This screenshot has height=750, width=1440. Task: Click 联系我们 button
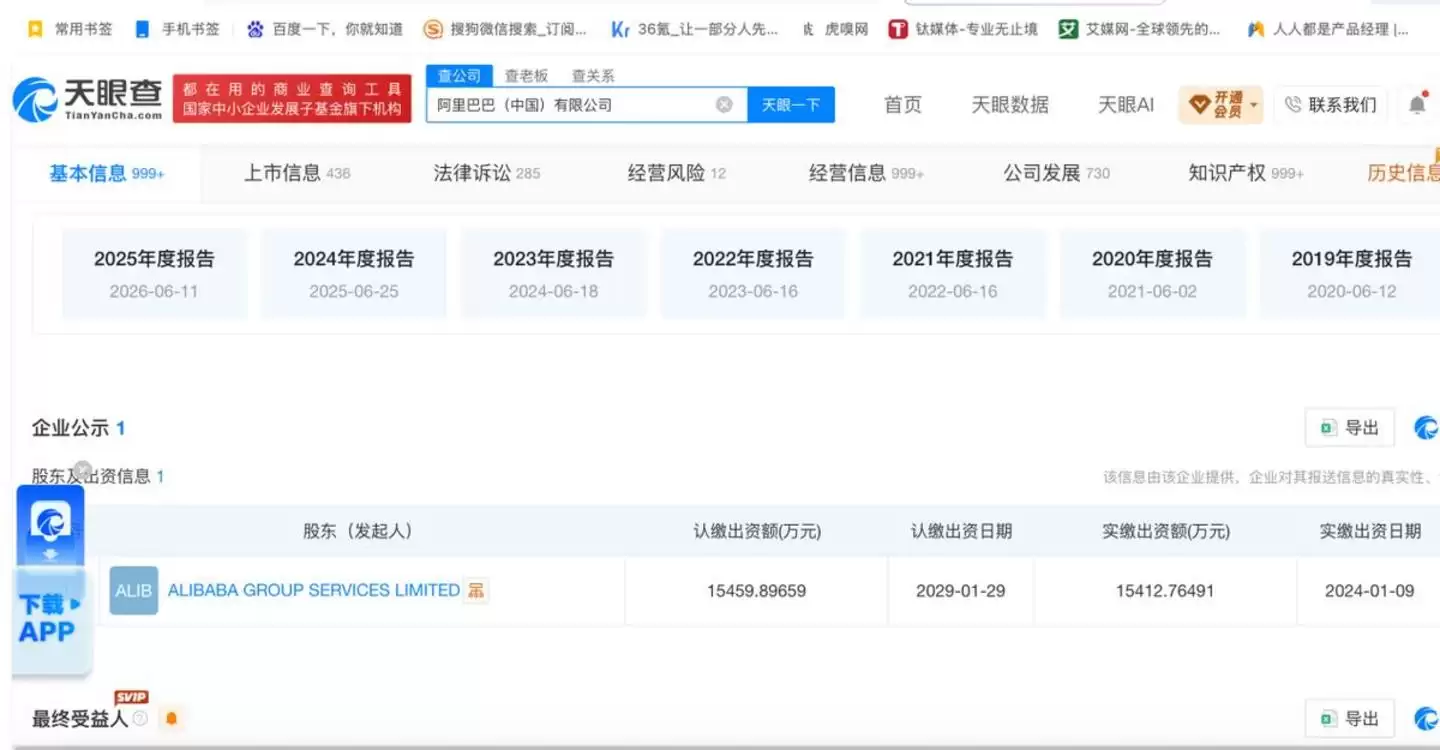[1330, 105]
